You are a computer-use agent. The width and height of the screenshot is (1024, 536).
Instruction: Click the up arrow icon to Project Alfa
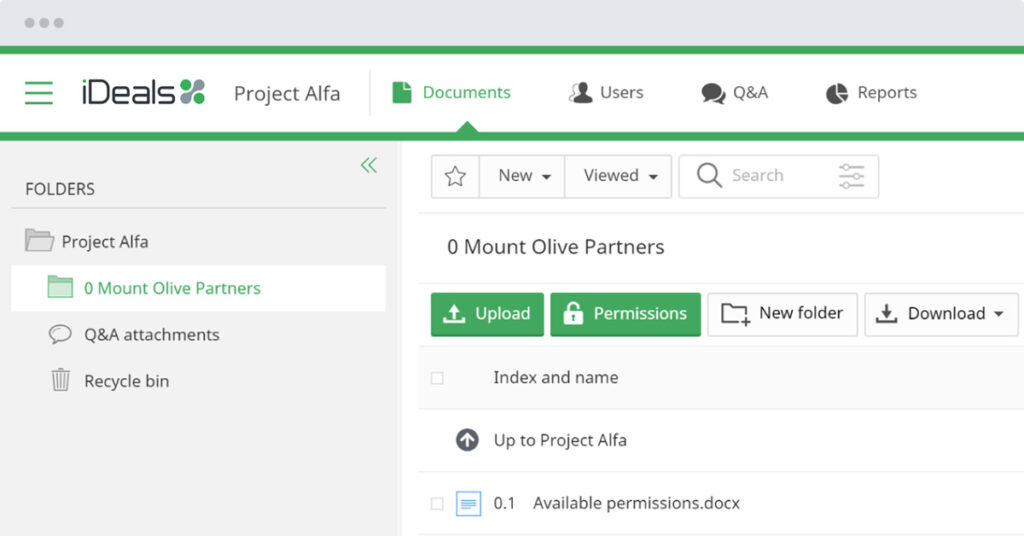click(x=467, y=440)
